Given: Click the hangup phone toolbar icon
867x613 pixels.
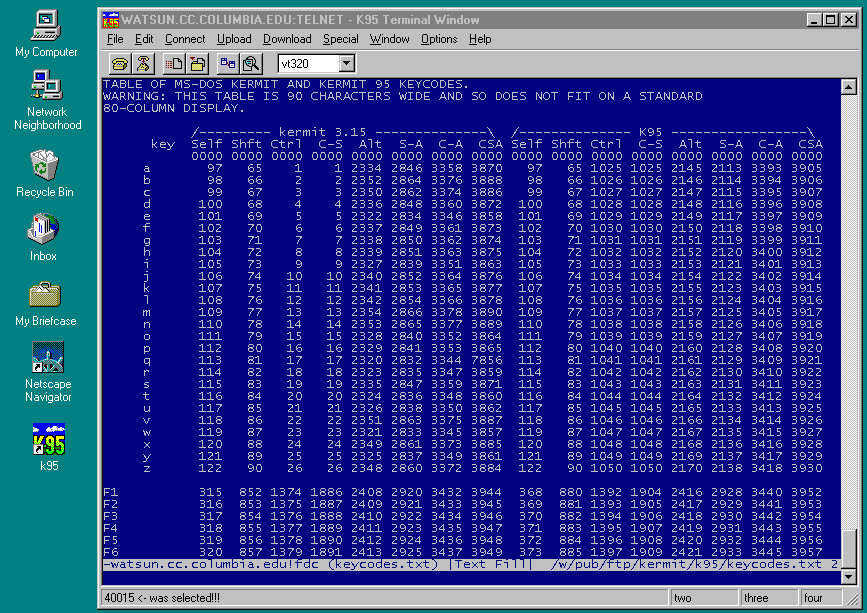Looking at the screenshot, I should [x=142, y=64].
